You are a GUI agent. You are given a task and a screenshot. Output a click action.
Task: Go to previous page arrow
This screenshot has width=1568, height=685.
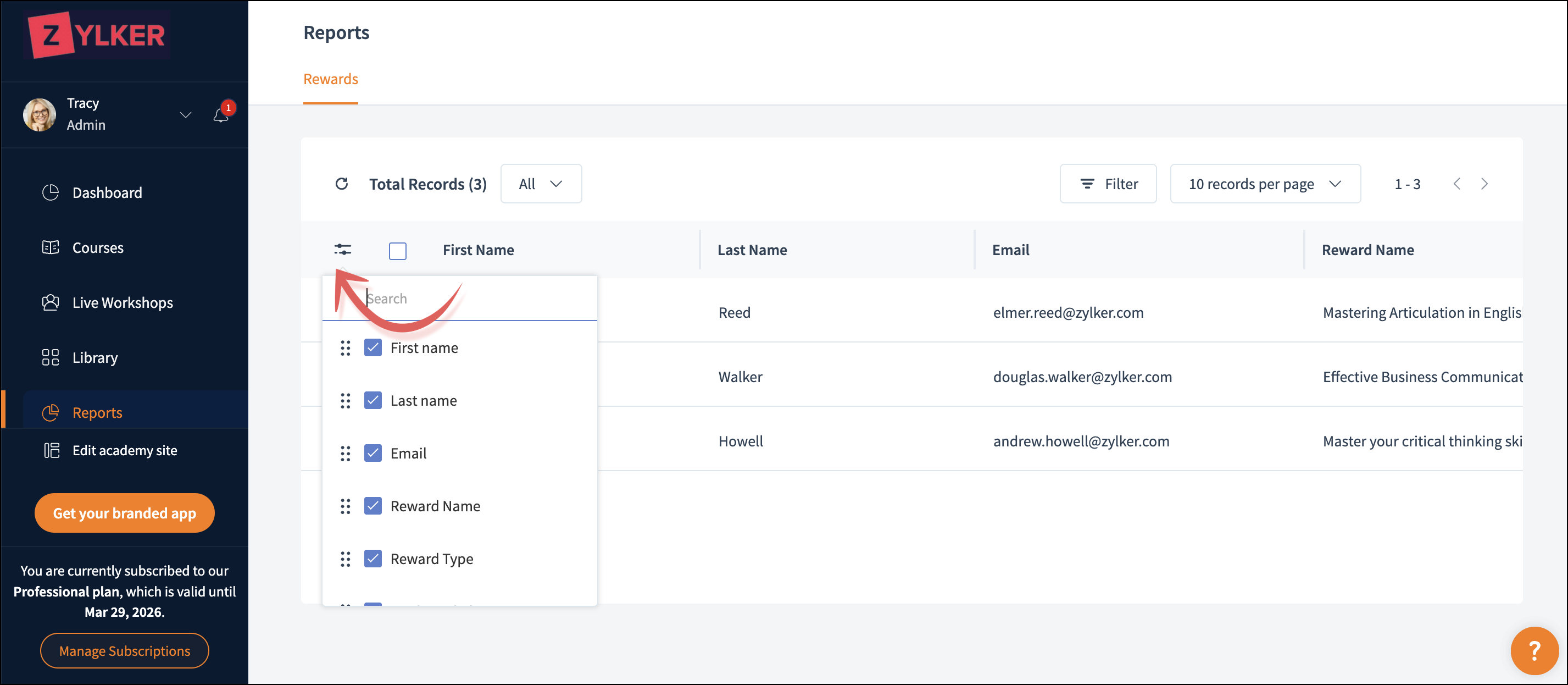click(x=1456, y=184)
